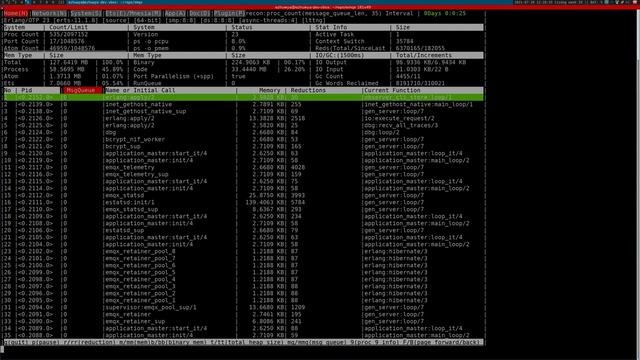Select the emqx_retainer_sup process
Screen dimensions: 640x360
[x=135, y=321]
